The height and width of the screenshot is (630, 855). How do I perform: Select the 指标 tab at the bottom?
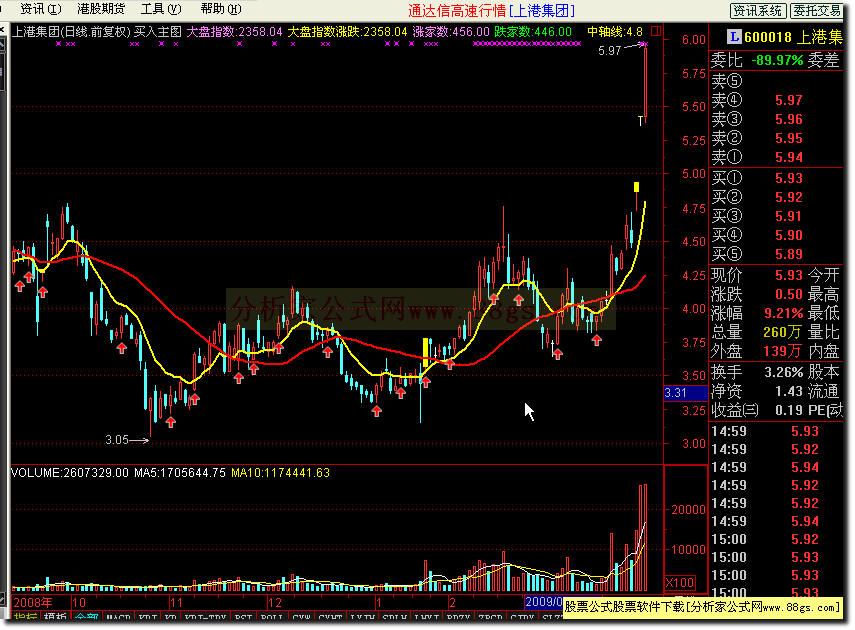tap(25, 618)
